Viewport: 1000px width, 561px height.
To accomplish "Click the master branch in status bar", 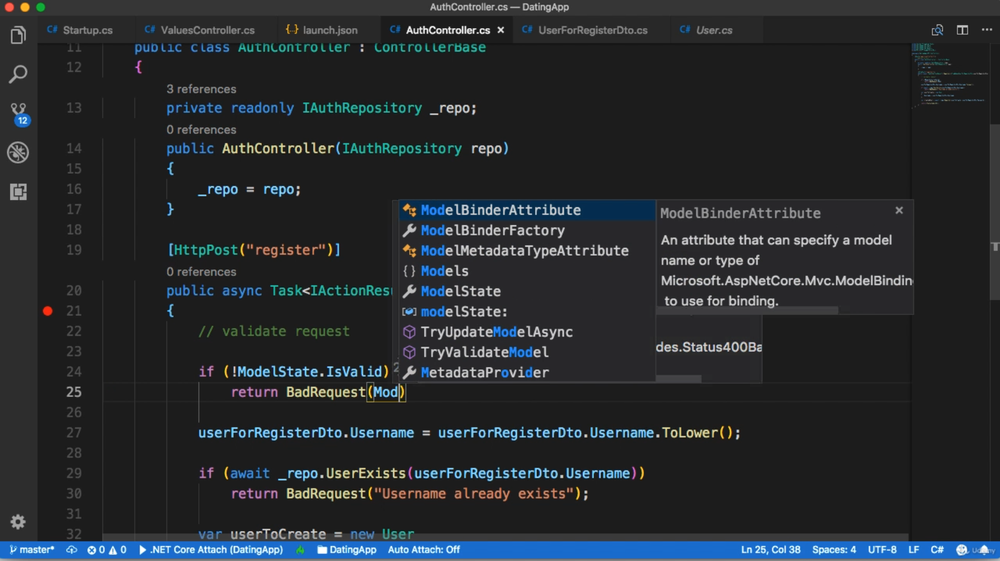I will click(x=32, y=550).
